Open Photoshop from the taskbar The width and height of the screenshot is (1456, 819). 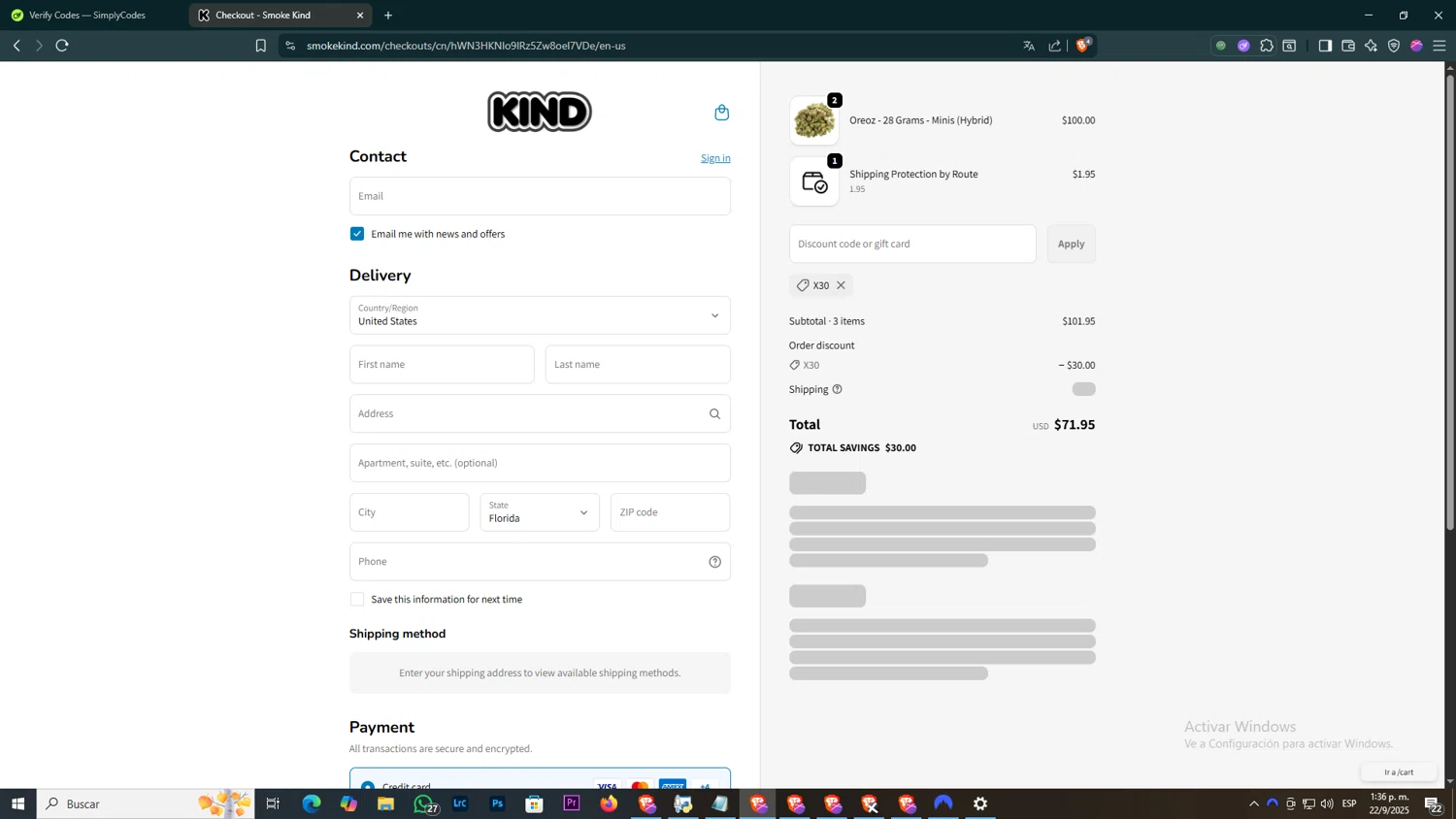497,803
